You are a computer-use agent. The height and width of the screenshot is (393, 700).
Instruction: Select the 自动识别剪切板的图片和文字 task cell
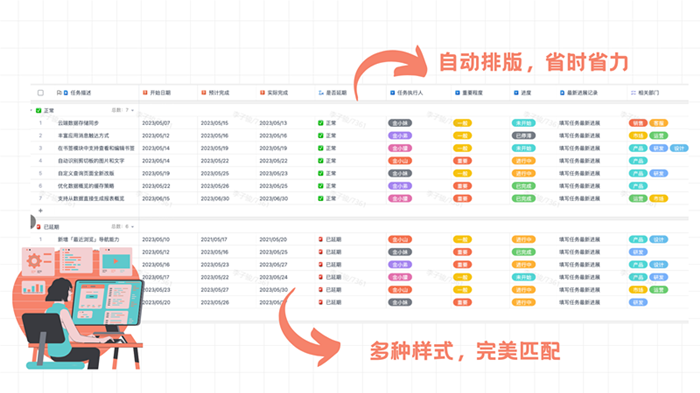pos(91,161)
